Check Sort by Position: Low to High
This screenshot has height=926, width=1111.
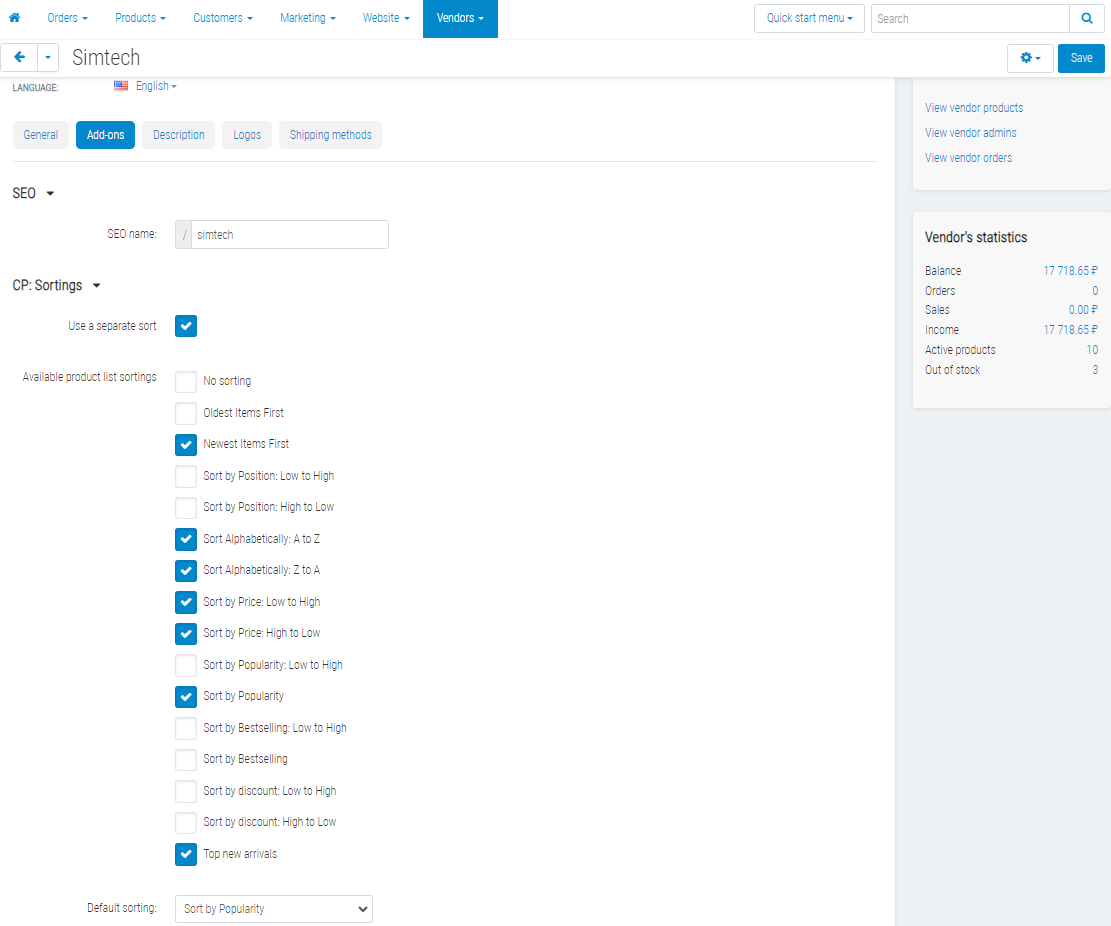[186, 476]
